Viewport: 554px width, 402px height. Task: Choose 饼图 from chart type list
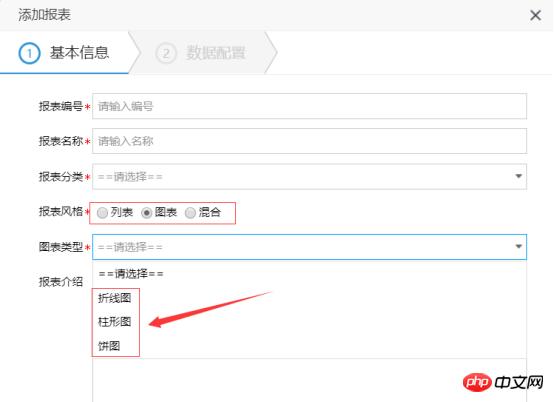(309, 345)
